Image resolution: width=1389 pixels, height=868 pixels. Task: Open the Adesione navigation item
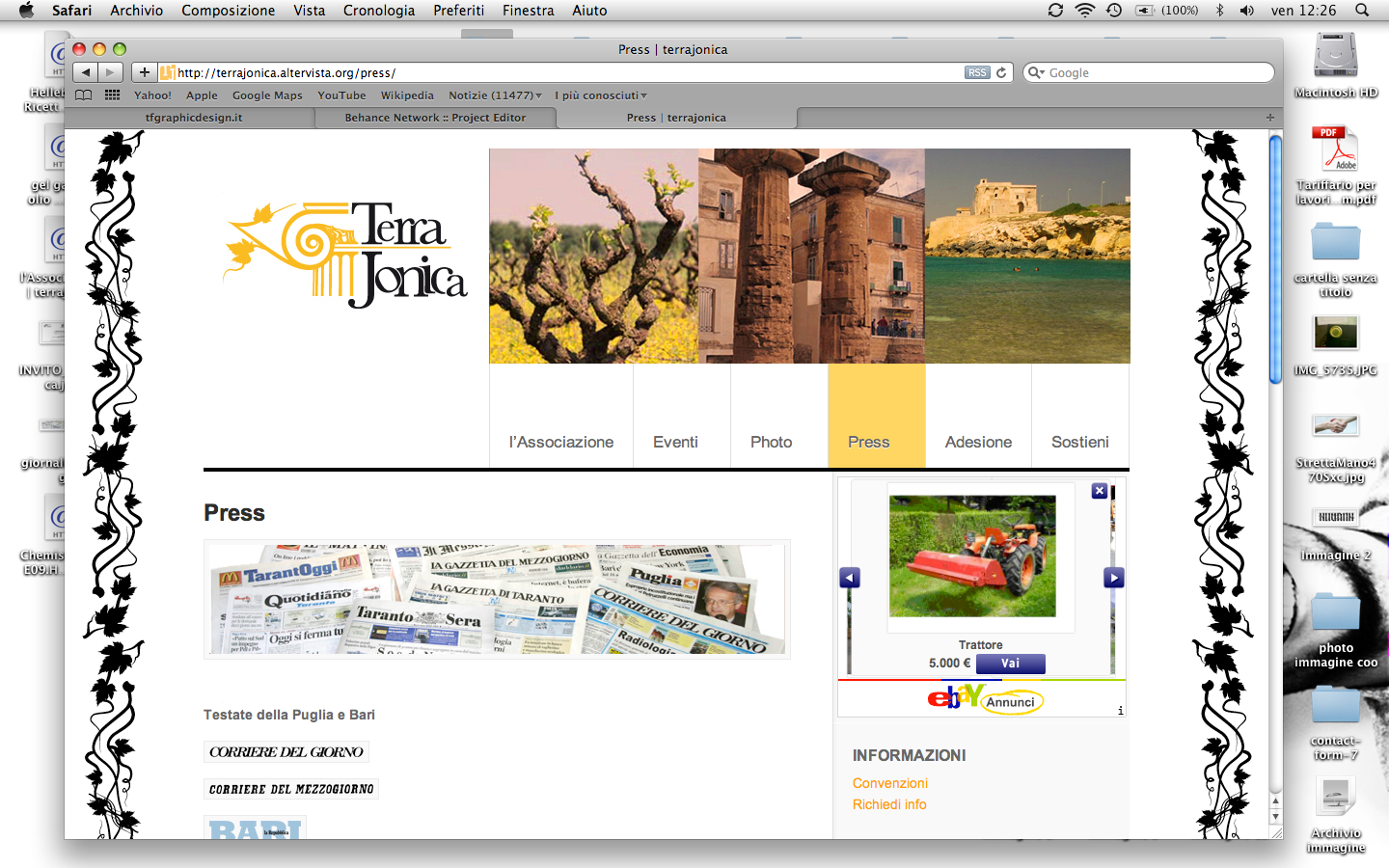[x=978, y=442]
